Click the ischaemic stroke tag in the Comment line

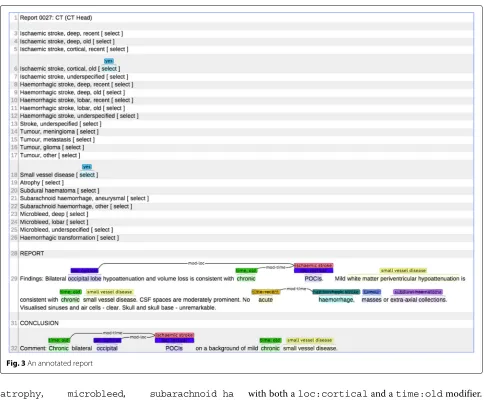click(x=174, y=335)
